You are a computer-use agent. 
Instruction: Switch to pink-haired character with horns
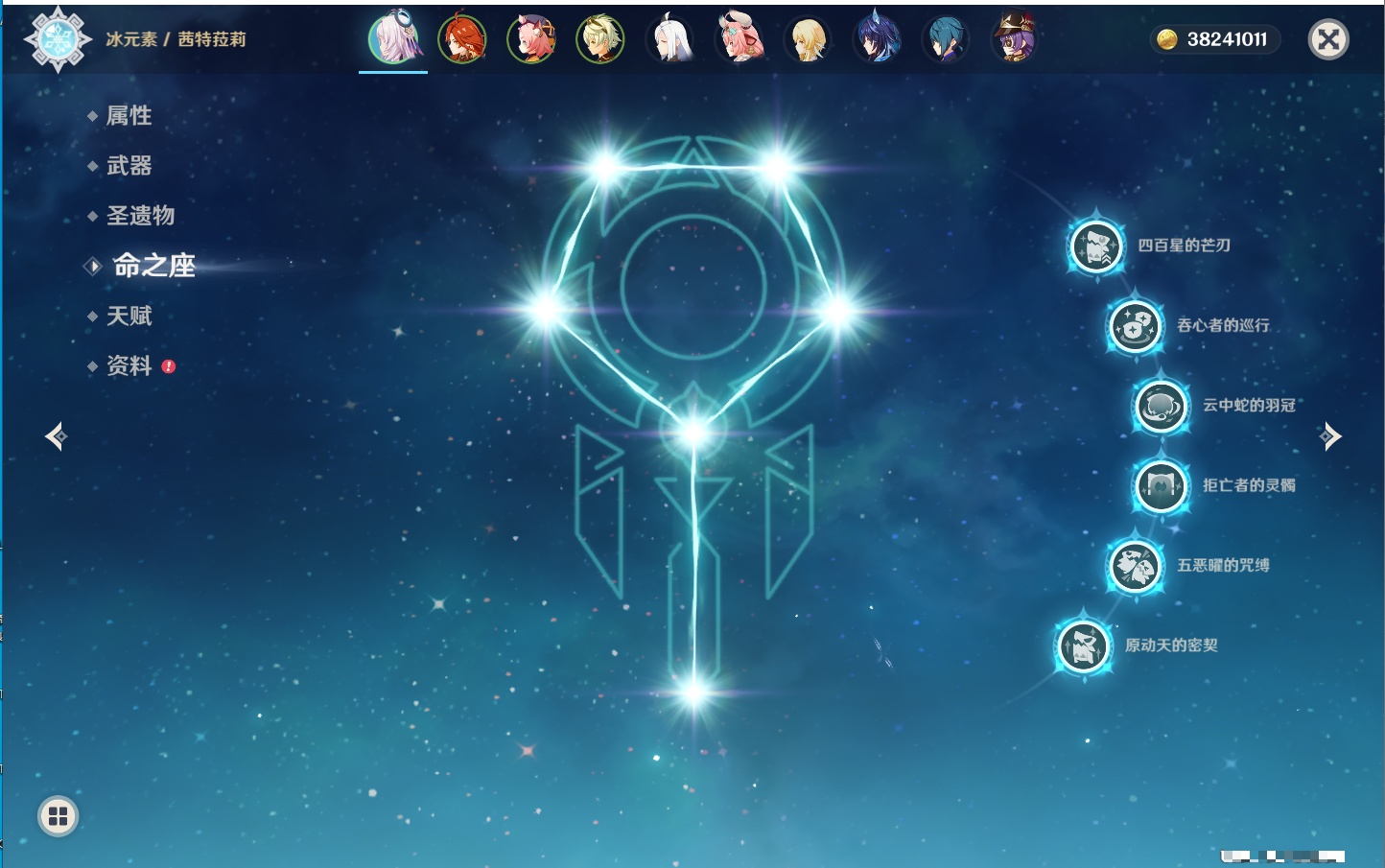tap(739, 39)
